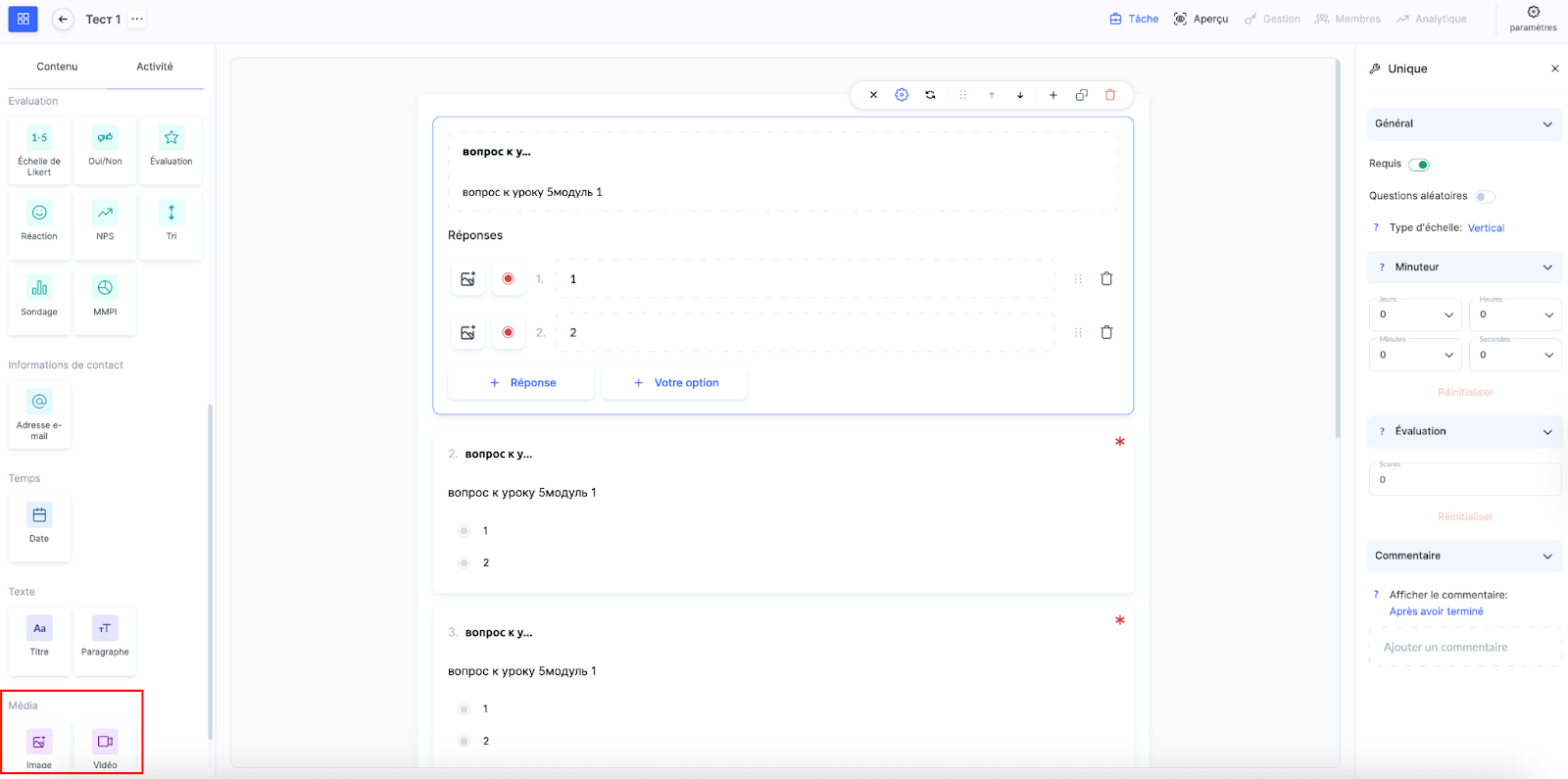The height and width of the screenshot is (779, 1568).
Task: Add a Date block
Action: (39, 527)
